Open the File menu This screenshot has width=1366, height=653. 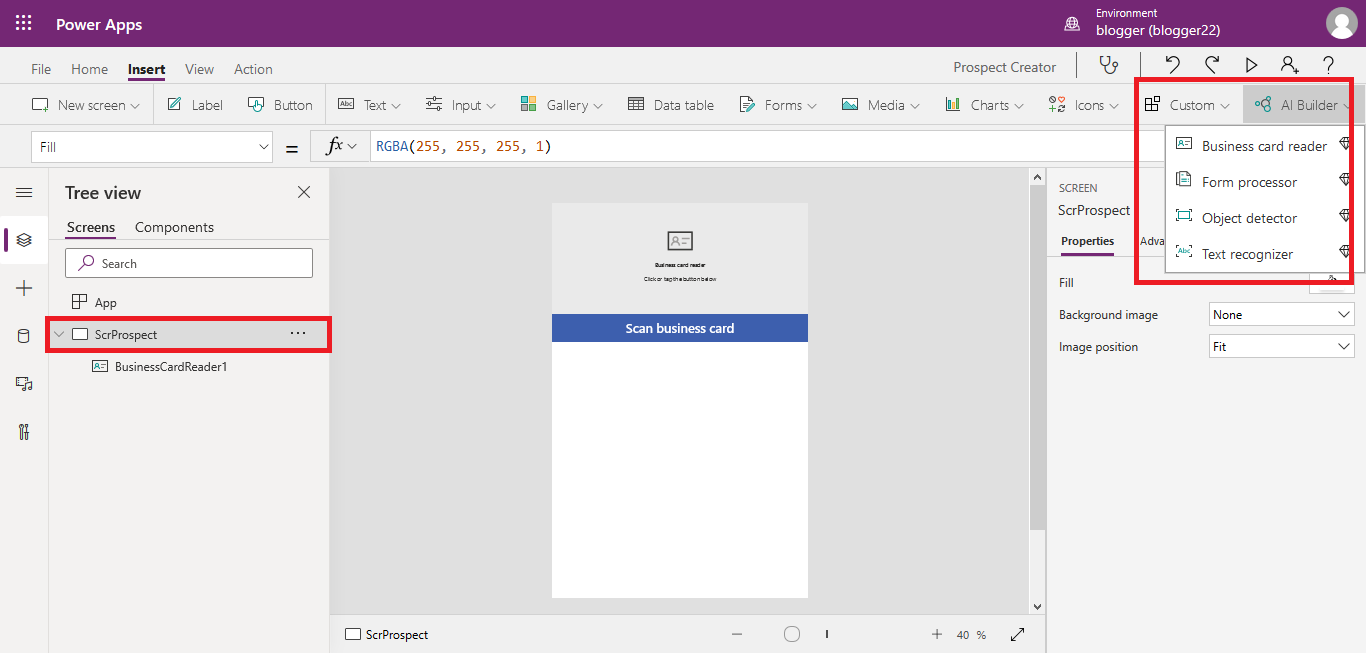coord(41,69)
